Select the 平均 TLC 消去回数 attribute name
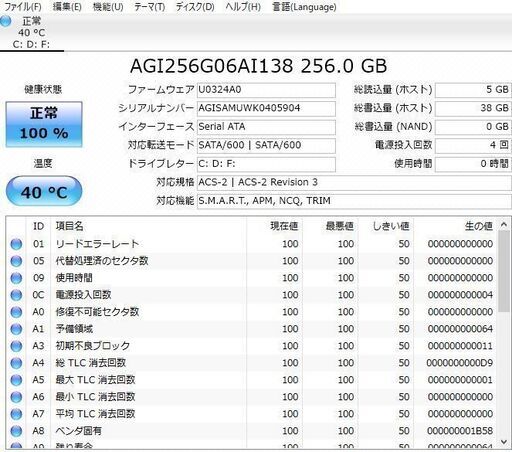Image resolution: width=512 pixels, height=452 pixels. (95, 414)
